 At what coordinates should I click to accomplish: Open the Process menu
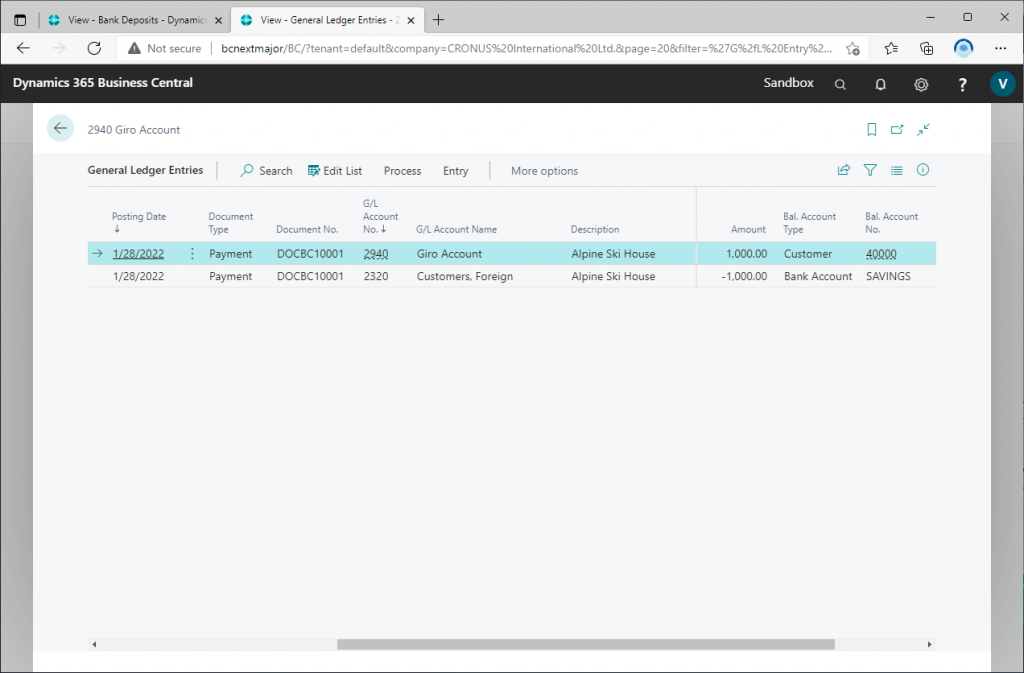(x=402, y=171)
